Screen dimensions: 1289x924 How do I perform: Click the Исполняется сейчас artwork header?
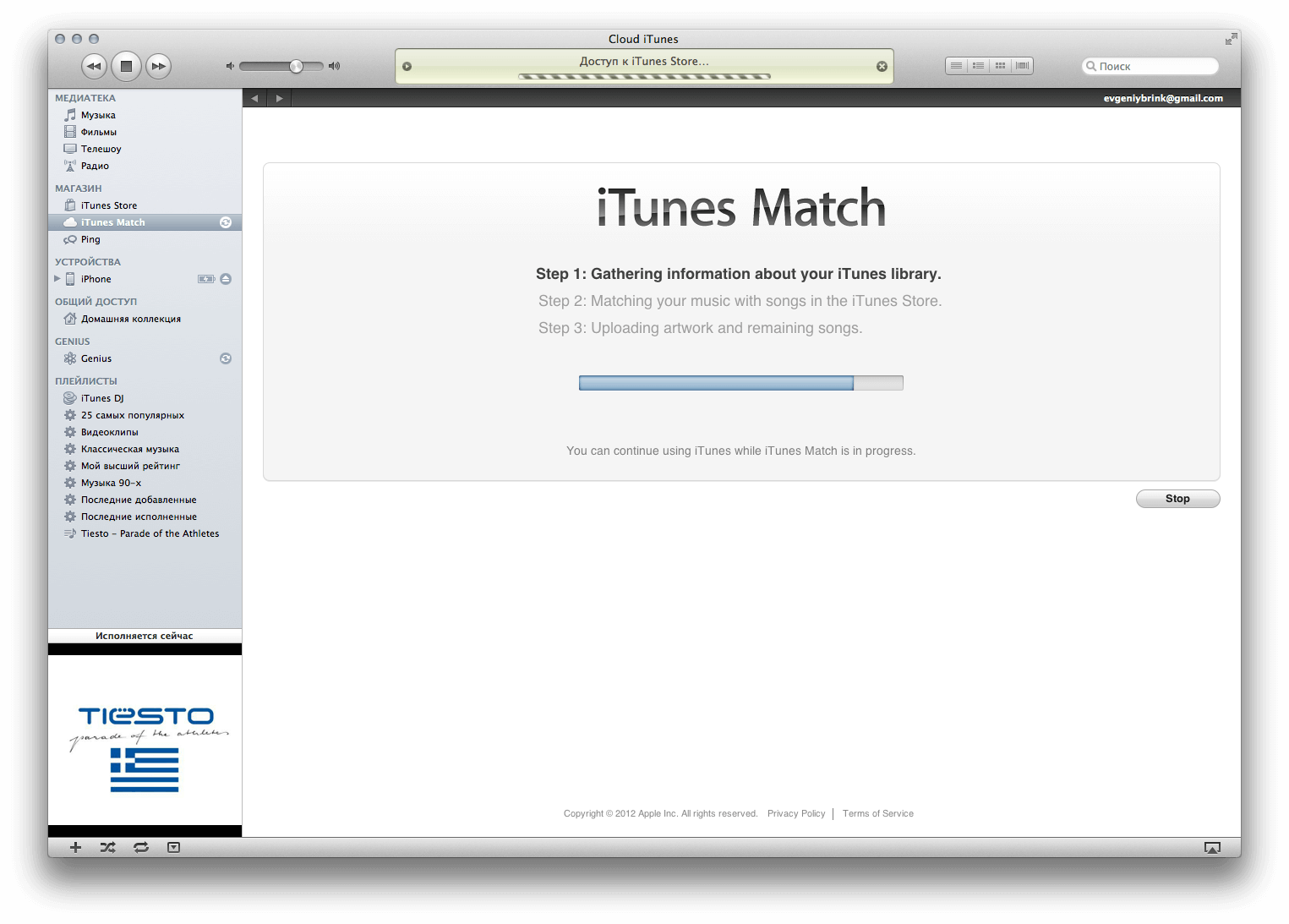145,636
